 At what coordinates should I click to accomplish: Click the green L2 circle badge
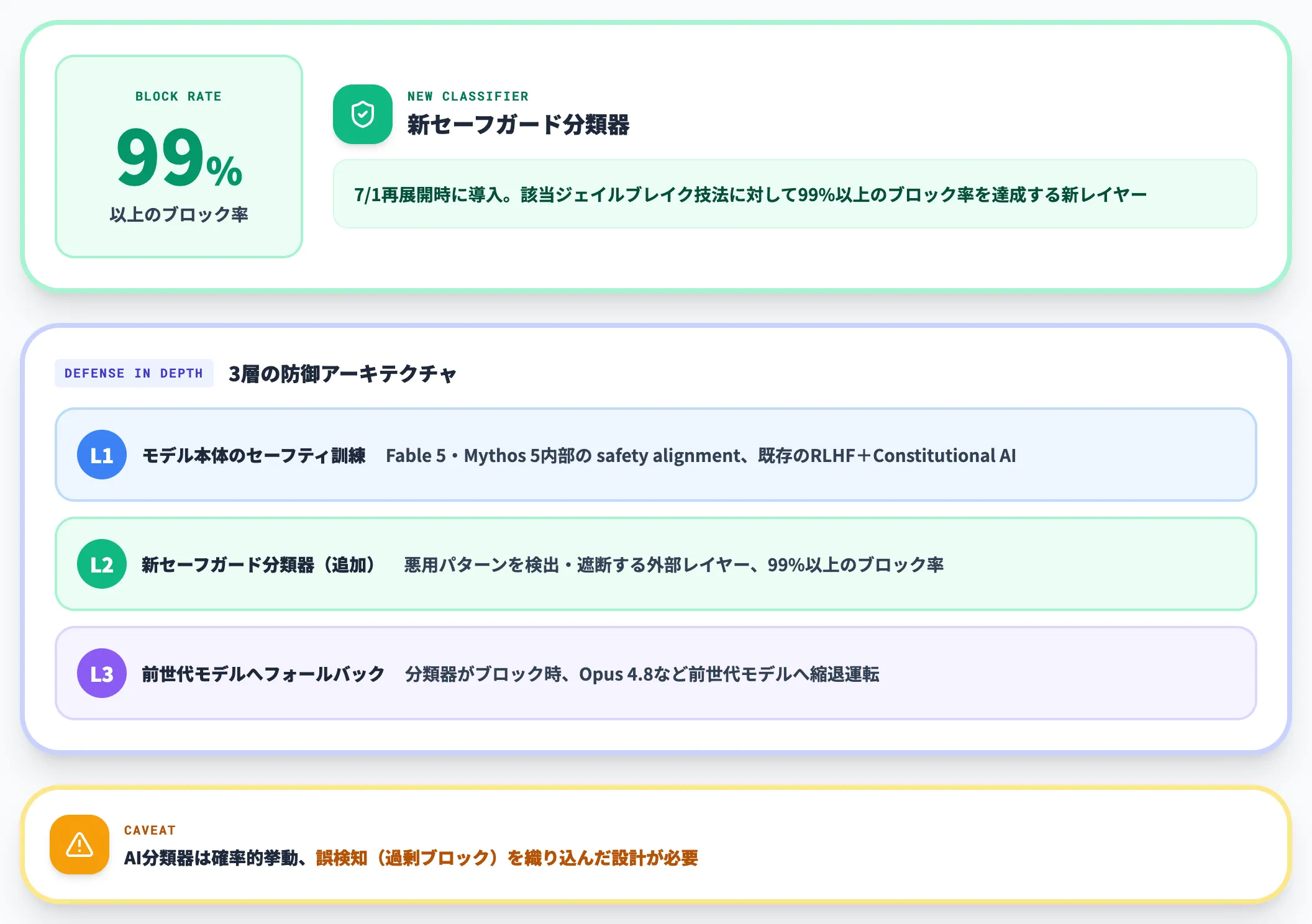point(102,564)
